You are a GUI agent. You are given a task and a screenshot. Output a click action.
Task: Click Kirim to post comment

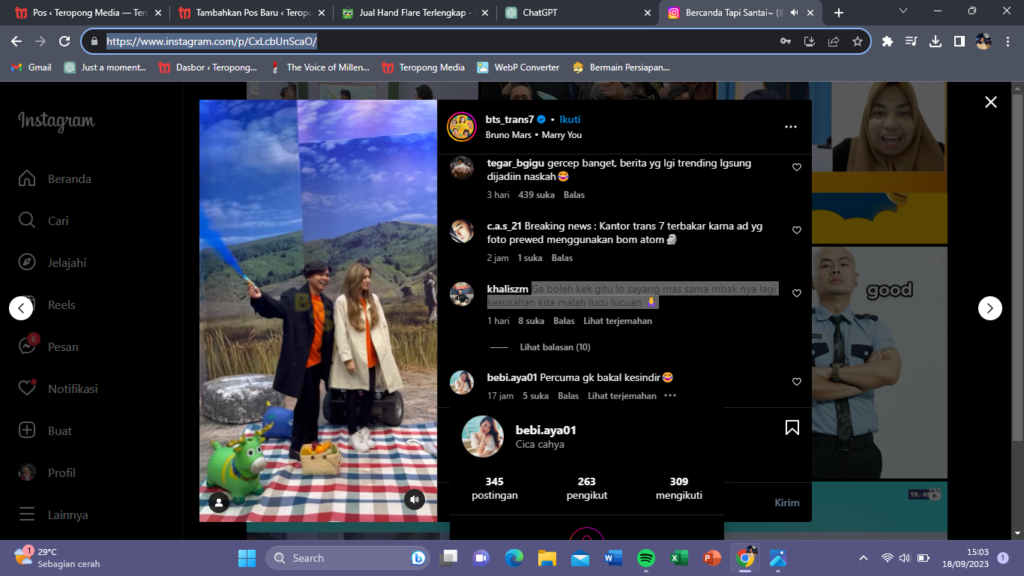pyautogui.click(x=787, y=502)
